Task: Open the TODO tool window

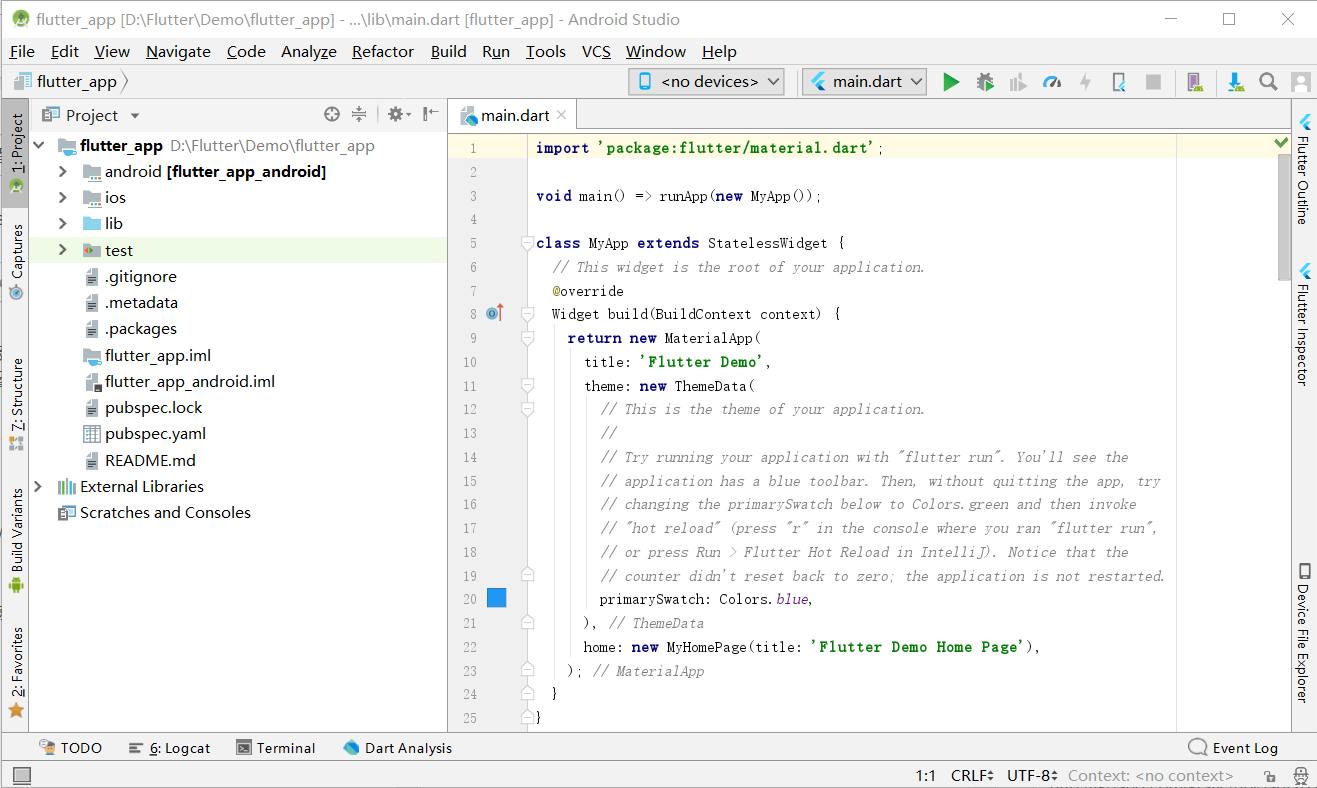Action: [70, 748]
